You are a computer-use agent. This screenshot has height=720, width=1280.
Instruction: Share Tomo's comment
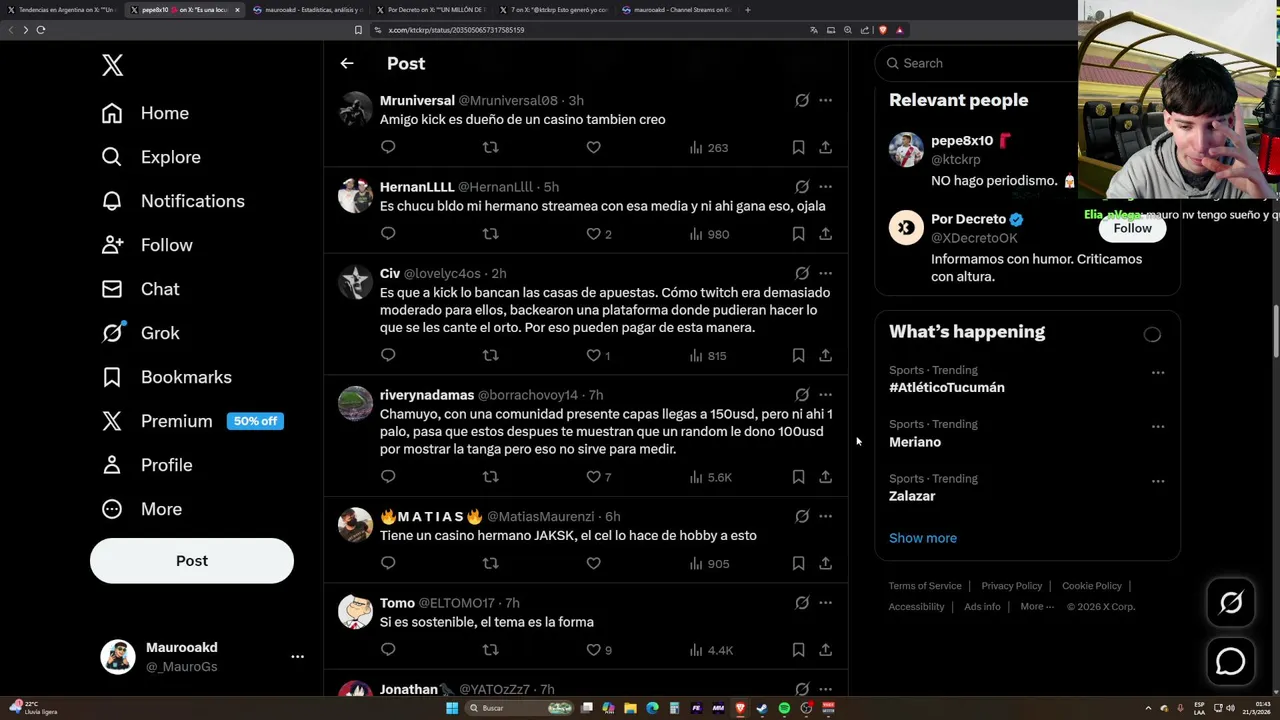(825, 650)
